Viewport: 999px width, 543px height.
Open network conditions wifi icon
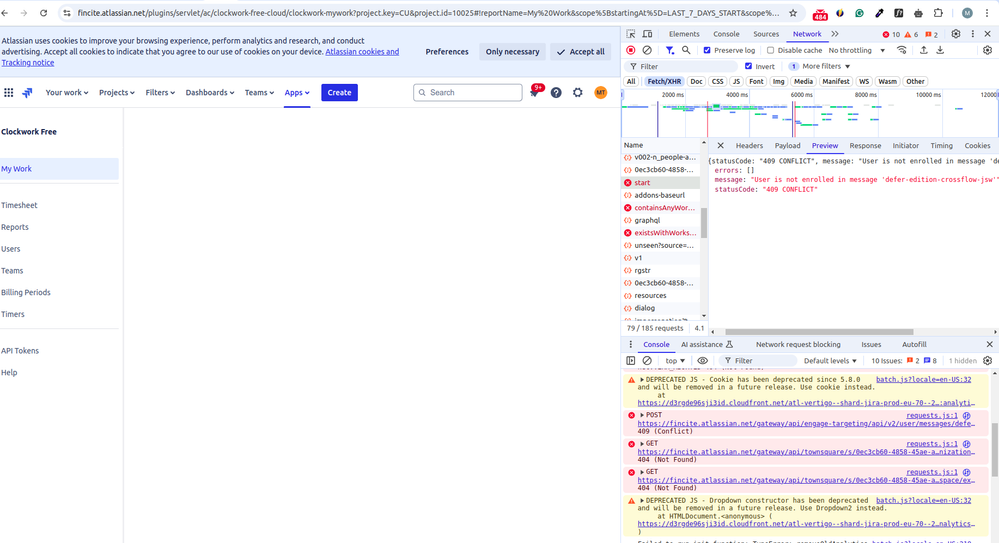pyautogui.click(x=902, y=50)
